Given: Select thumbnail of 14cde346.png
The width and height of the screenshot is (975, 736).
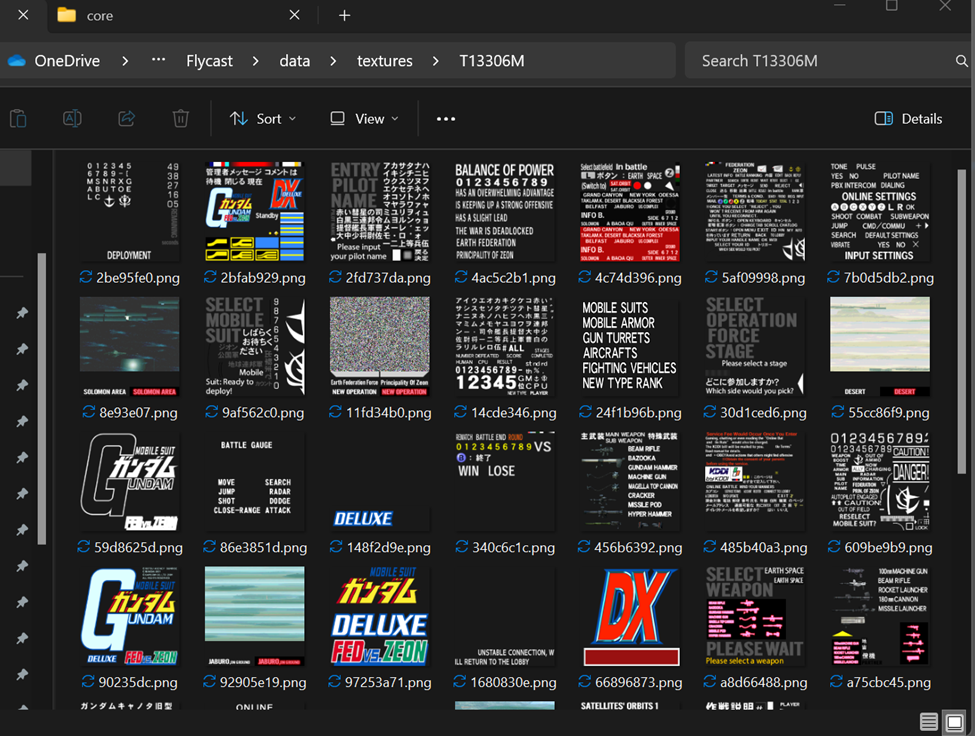Looking at the screenshot, I should pyautogui.click(x=505, y=346).
